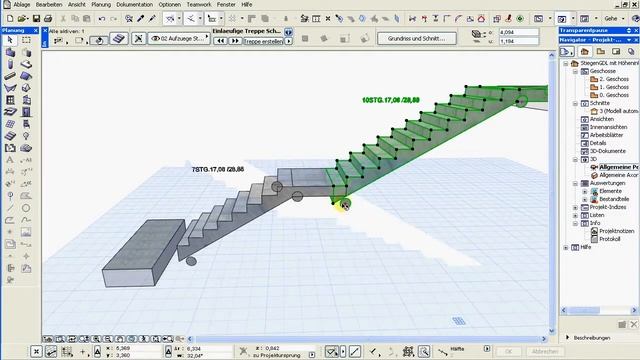Click the Navigator horizontal scrollbar
The image size is (640, 360).
pos(599,311)
